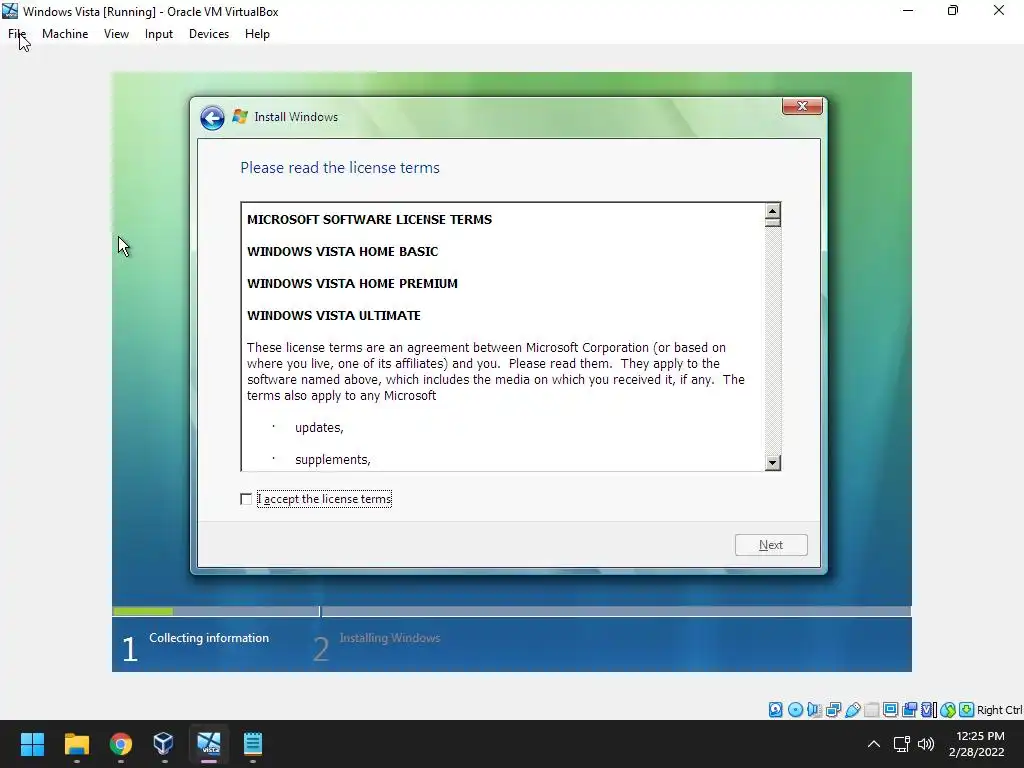
Task: Click the Install Windows title text
Action: (x=296, y=117)
